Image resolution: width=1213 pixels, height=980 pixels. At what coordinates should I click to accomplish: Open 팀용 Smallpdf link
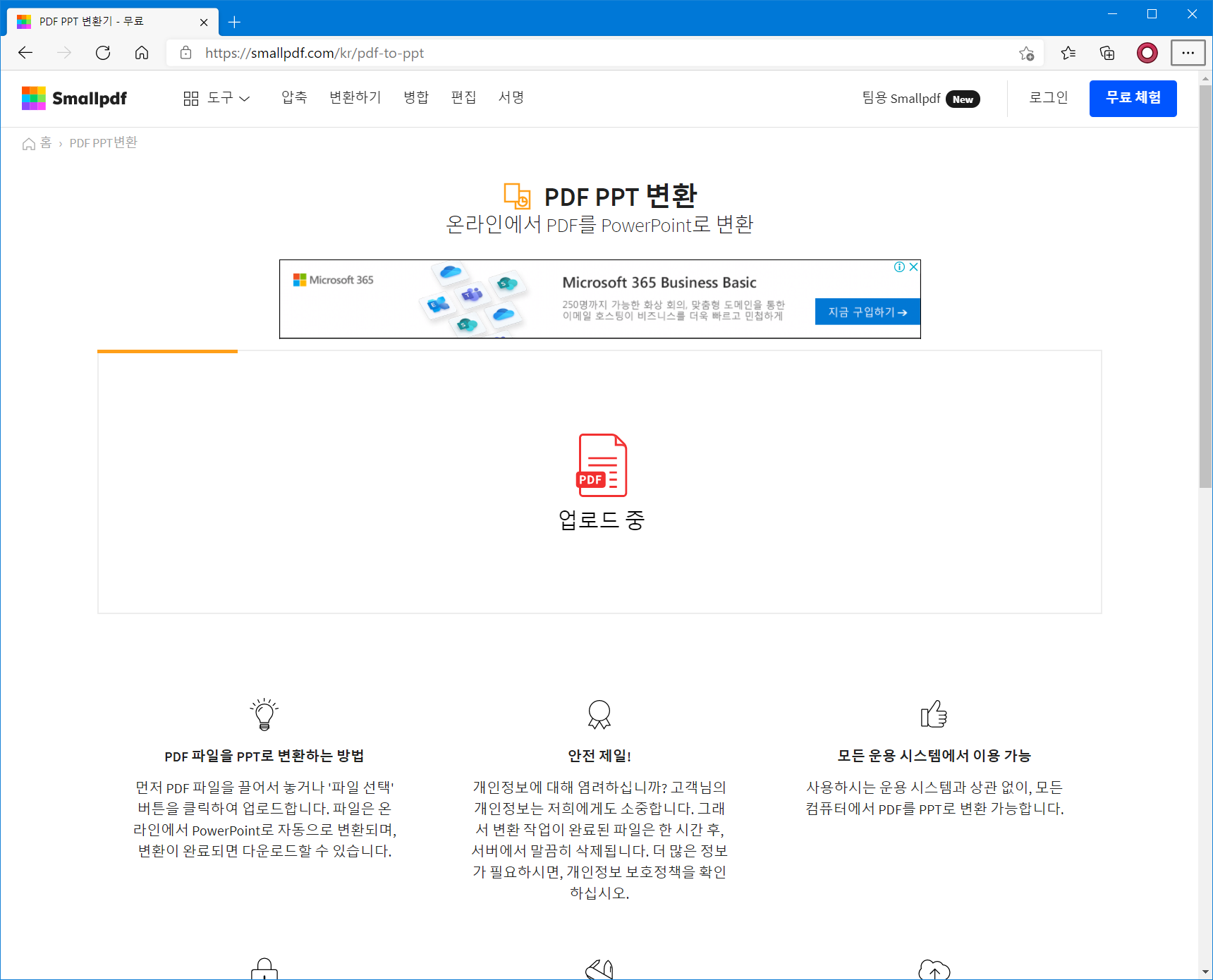(x=921, y=98)
